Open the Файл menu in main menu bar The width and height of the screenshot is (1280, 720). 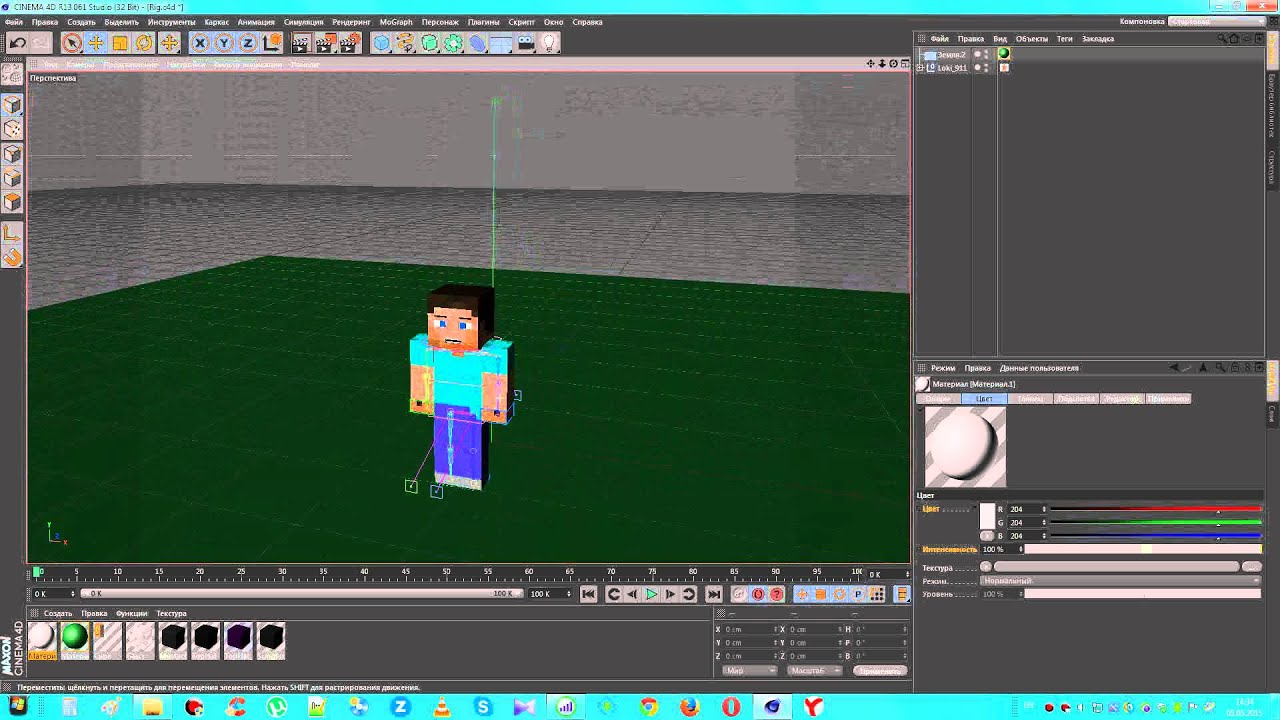[14, 22]
